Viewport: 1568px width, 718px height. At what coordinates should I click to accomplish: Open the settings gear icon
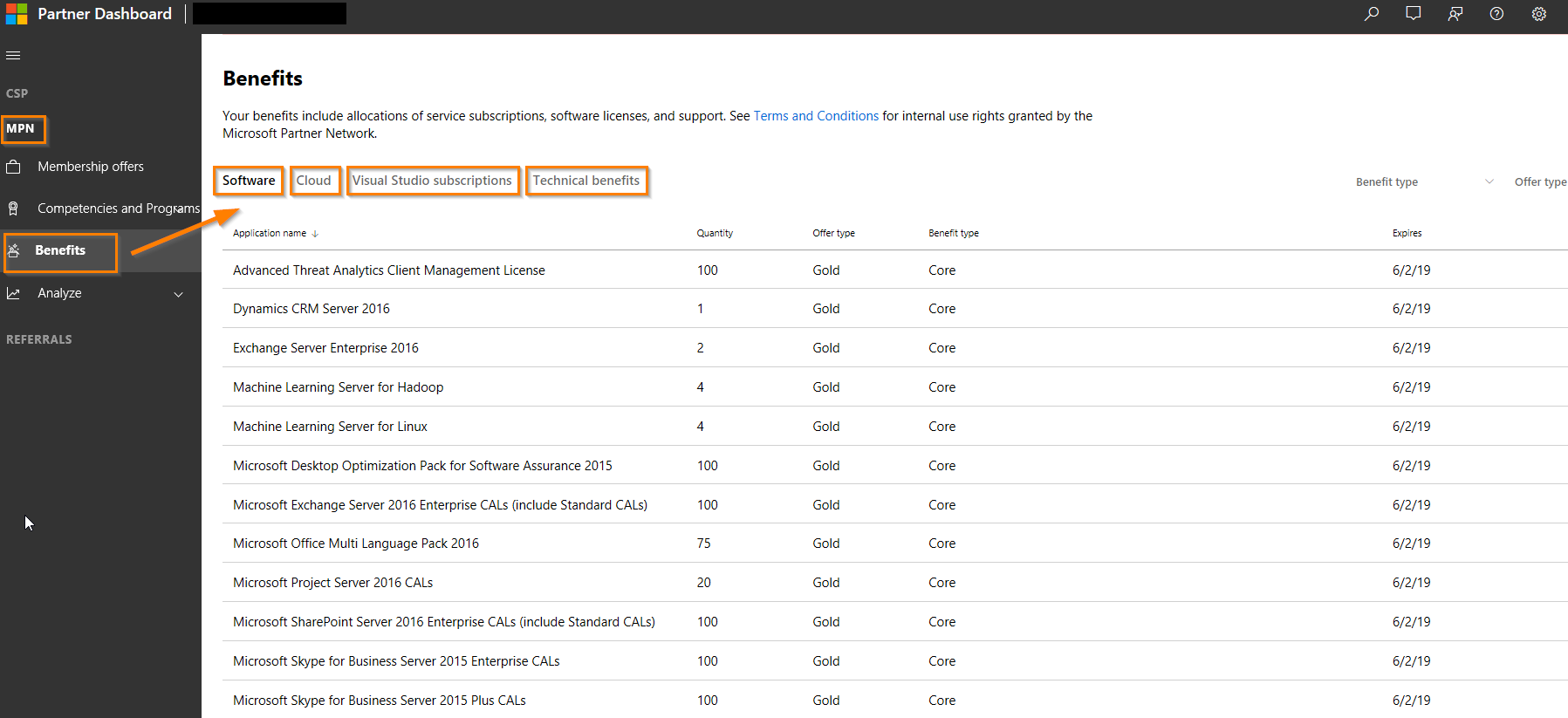(1539, 14)
